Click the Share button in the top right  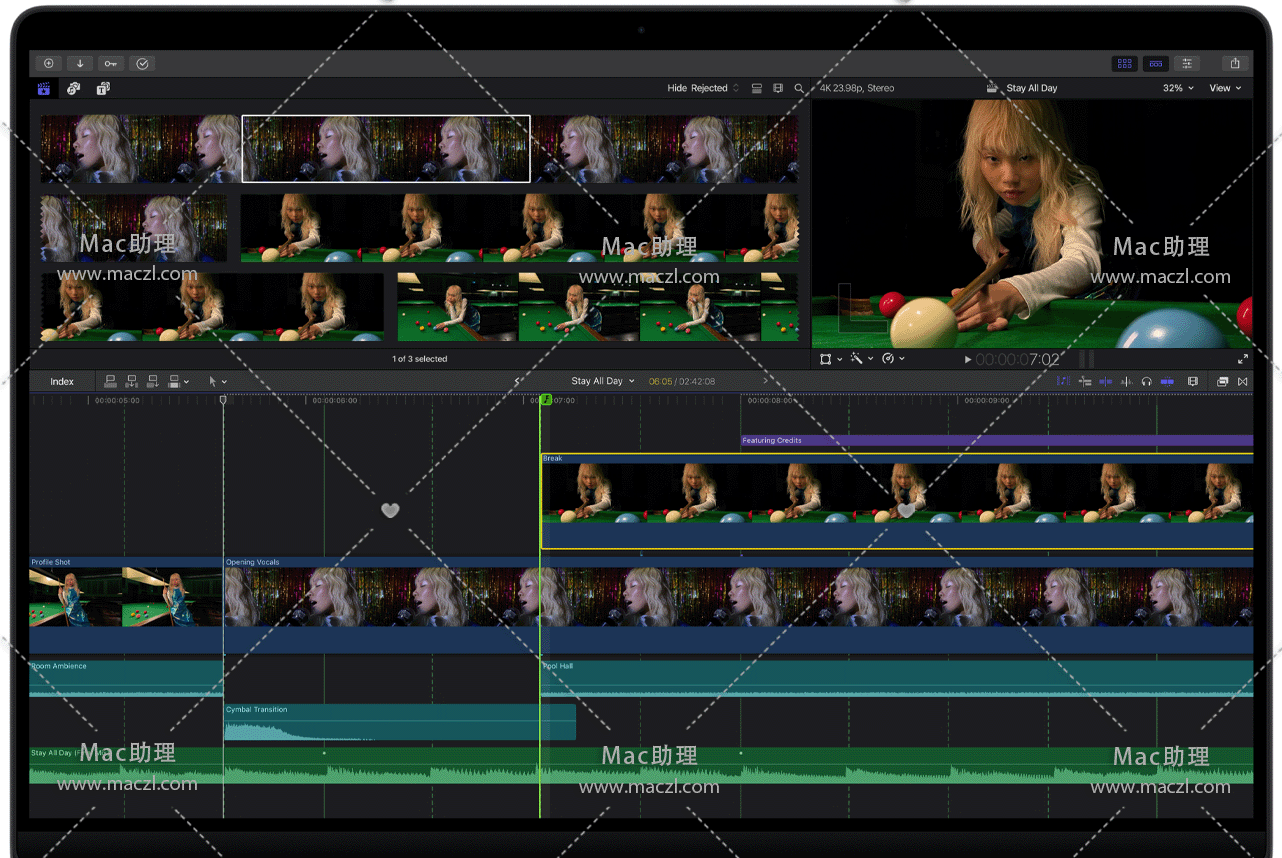tap(1234, 63)
